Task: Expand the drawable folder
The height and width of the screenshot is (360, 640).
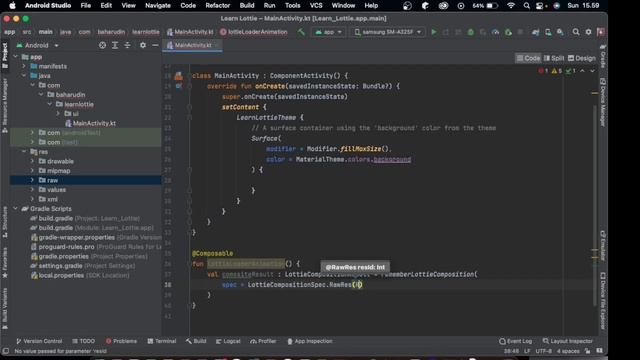Action: pyautogui.click(x=33, y=161)
